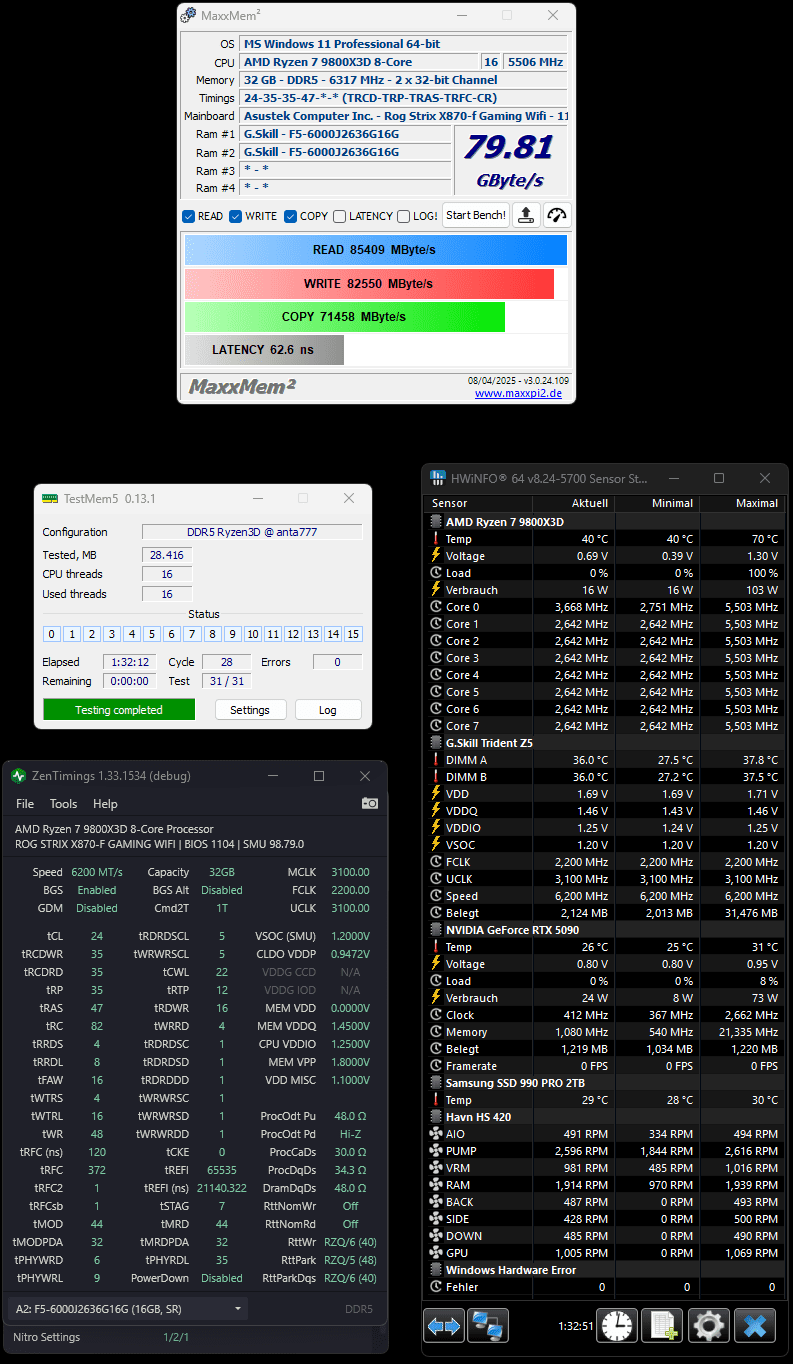The image size is (793, 1364).
Task: Select Nitro Settings row in ZenTimings
Action: click(197, 1337)
